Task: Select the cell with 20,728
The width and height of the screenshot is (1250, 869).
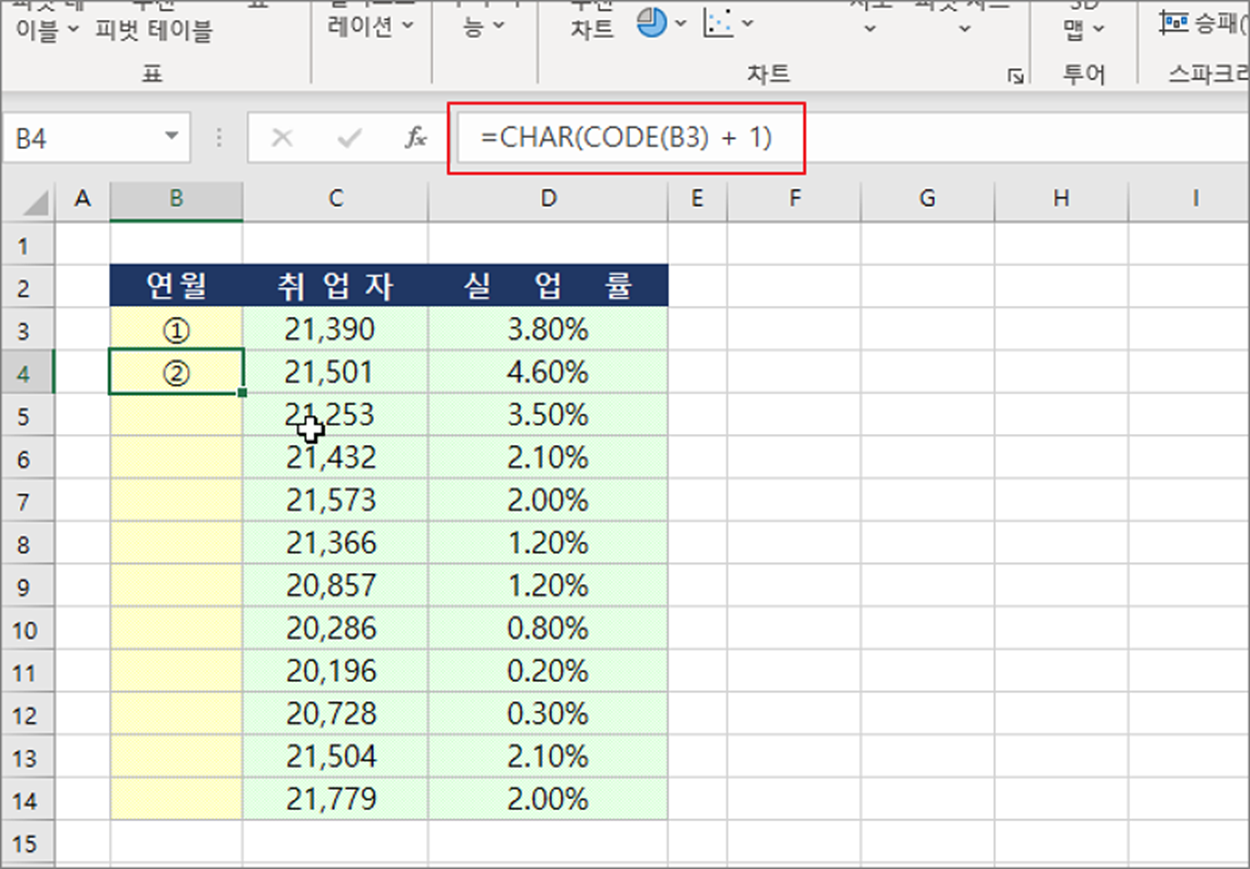Action: (335, 715)
